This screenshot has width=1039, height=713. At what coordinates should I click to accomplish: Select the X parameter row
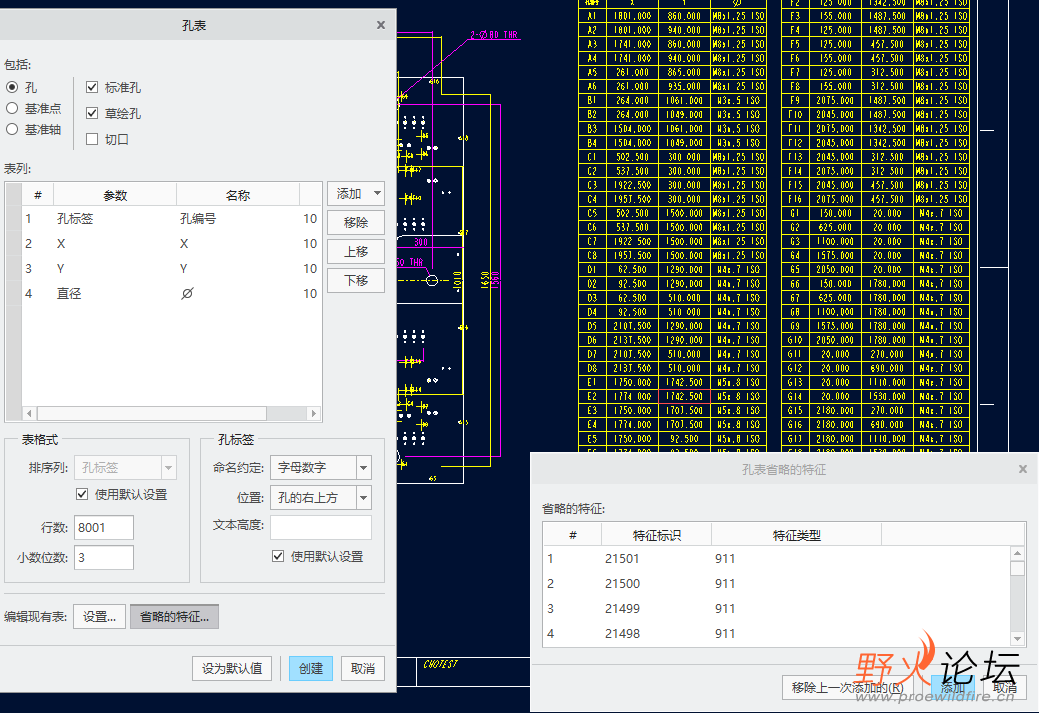click(172, 244)
